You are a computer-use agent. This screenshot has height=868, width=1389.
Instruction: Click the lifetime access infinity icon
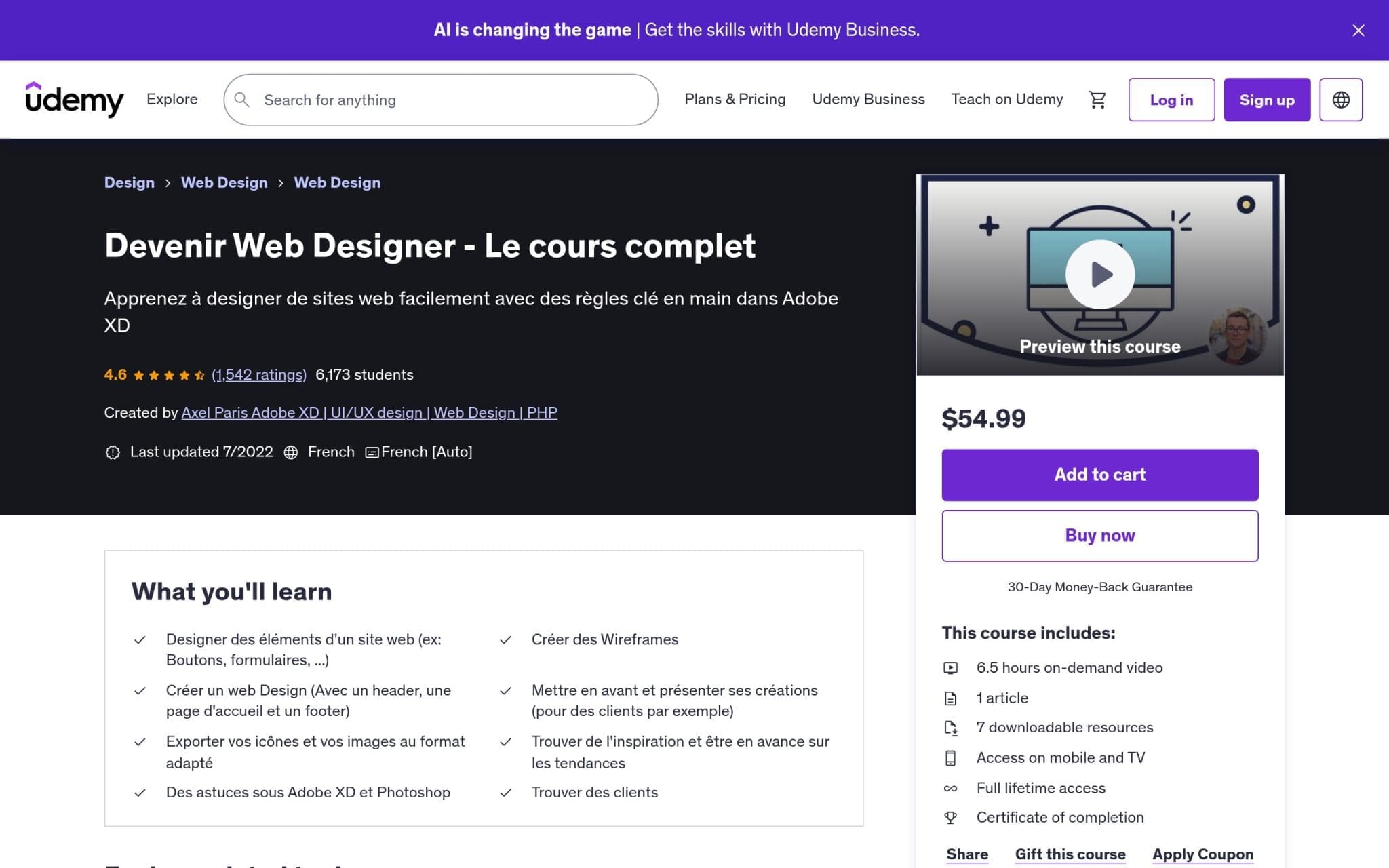click(x=950, y=789)
